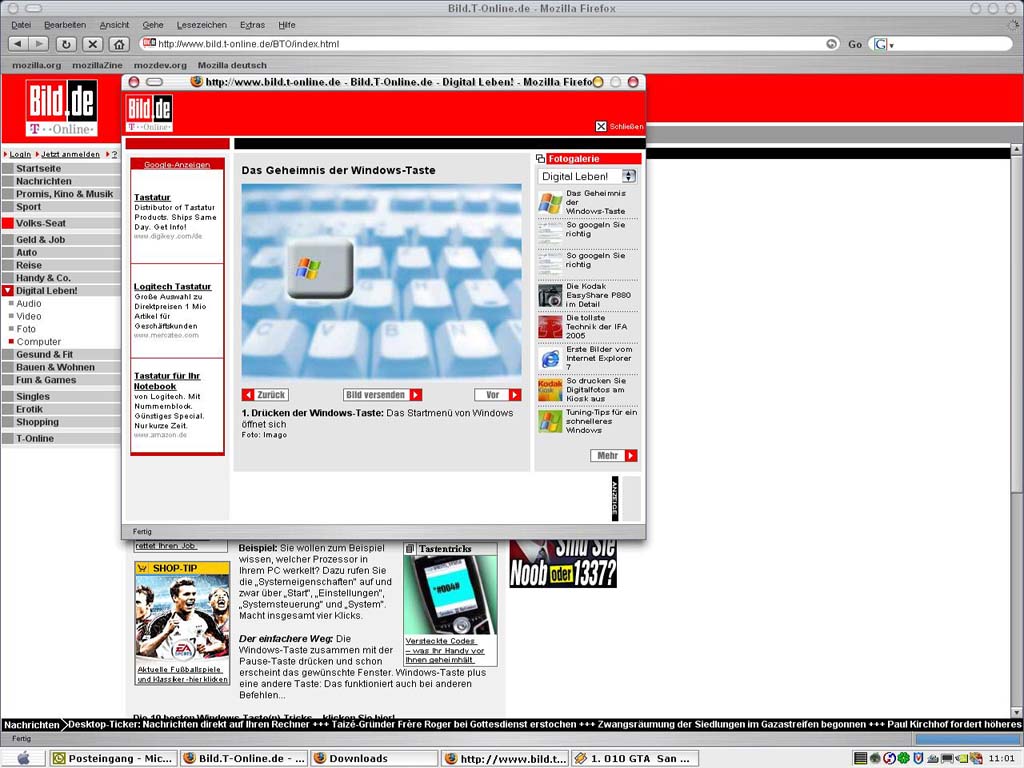Open the Hilfe menu
Viewport: 1024px width, 768px height.
(x=287, y=25)
